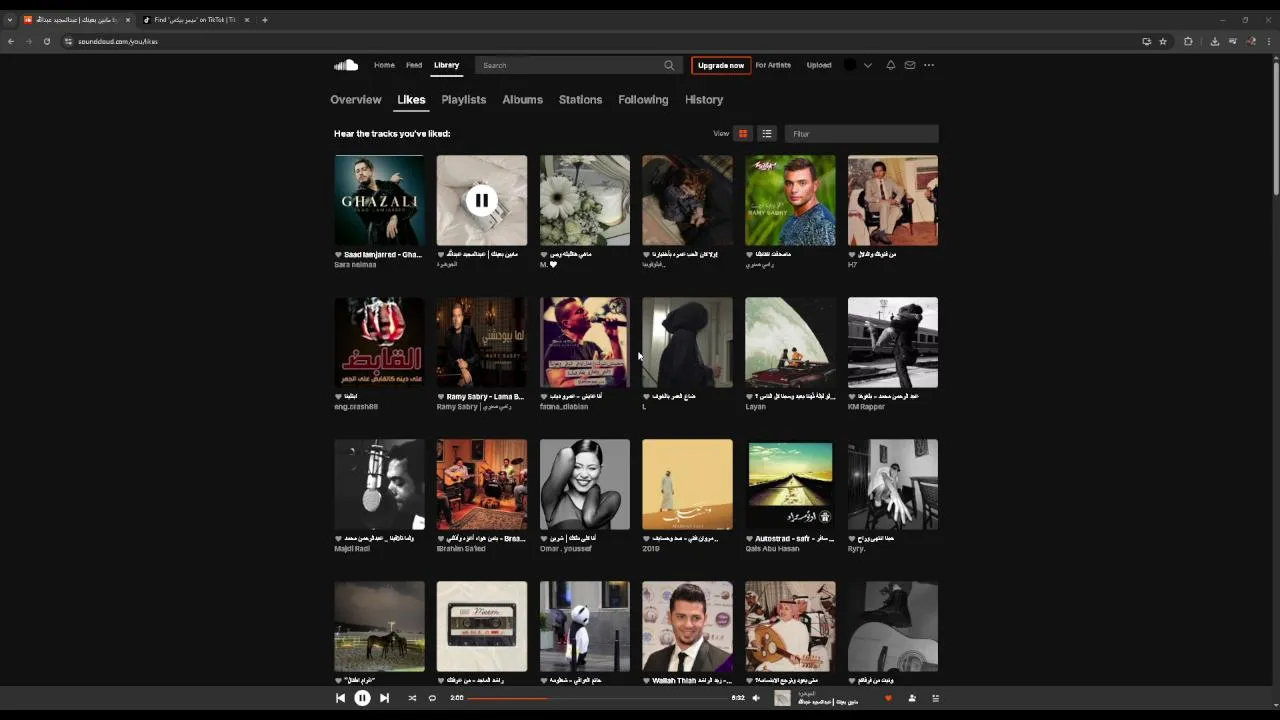This screenshot has height=720, width=1280.
Task: Open the now-playing cover thumbnail
Action: click(x=782, y=698)
